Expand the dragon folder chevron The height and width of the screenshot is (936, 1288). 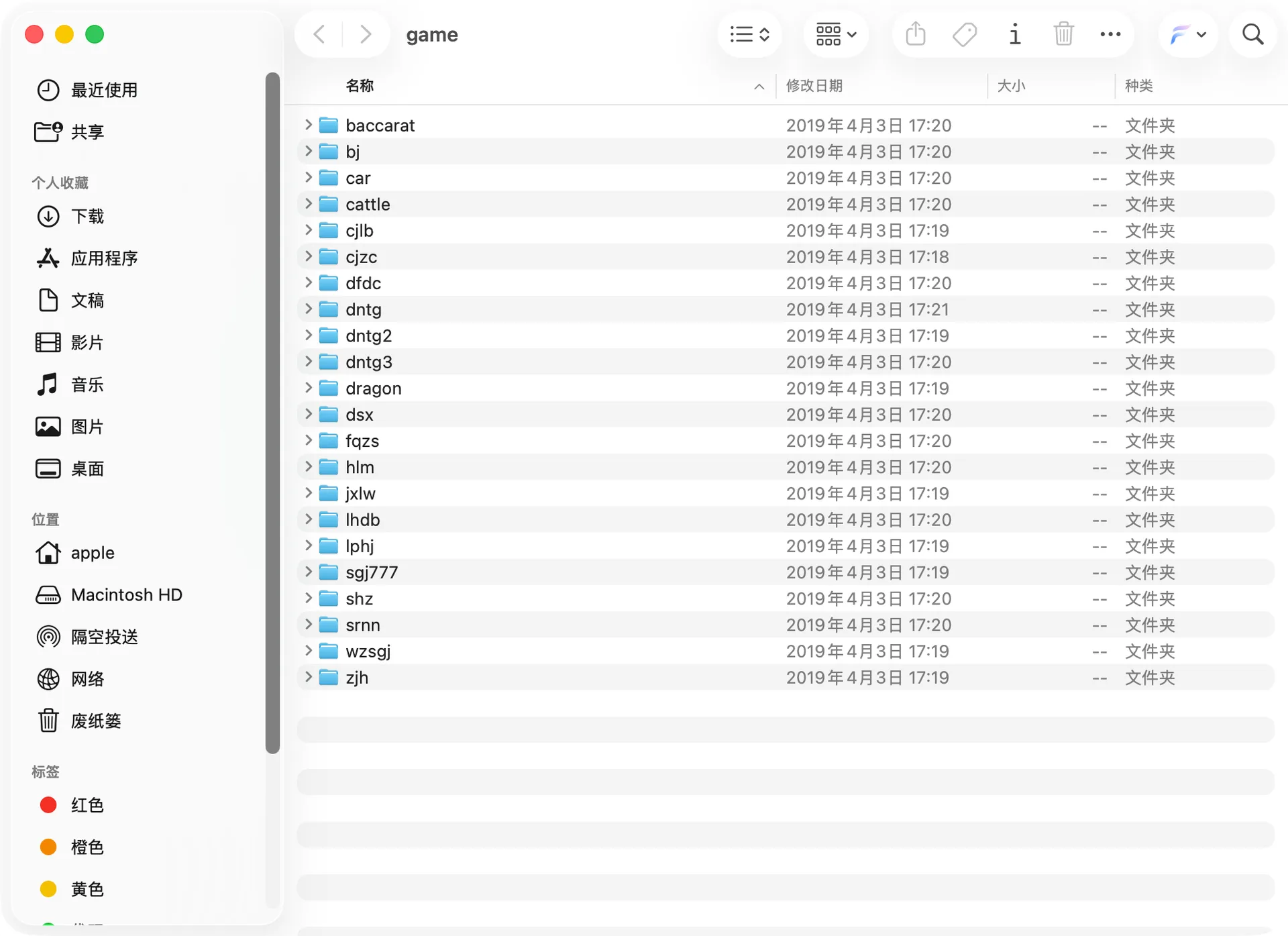tap(309, 388)
